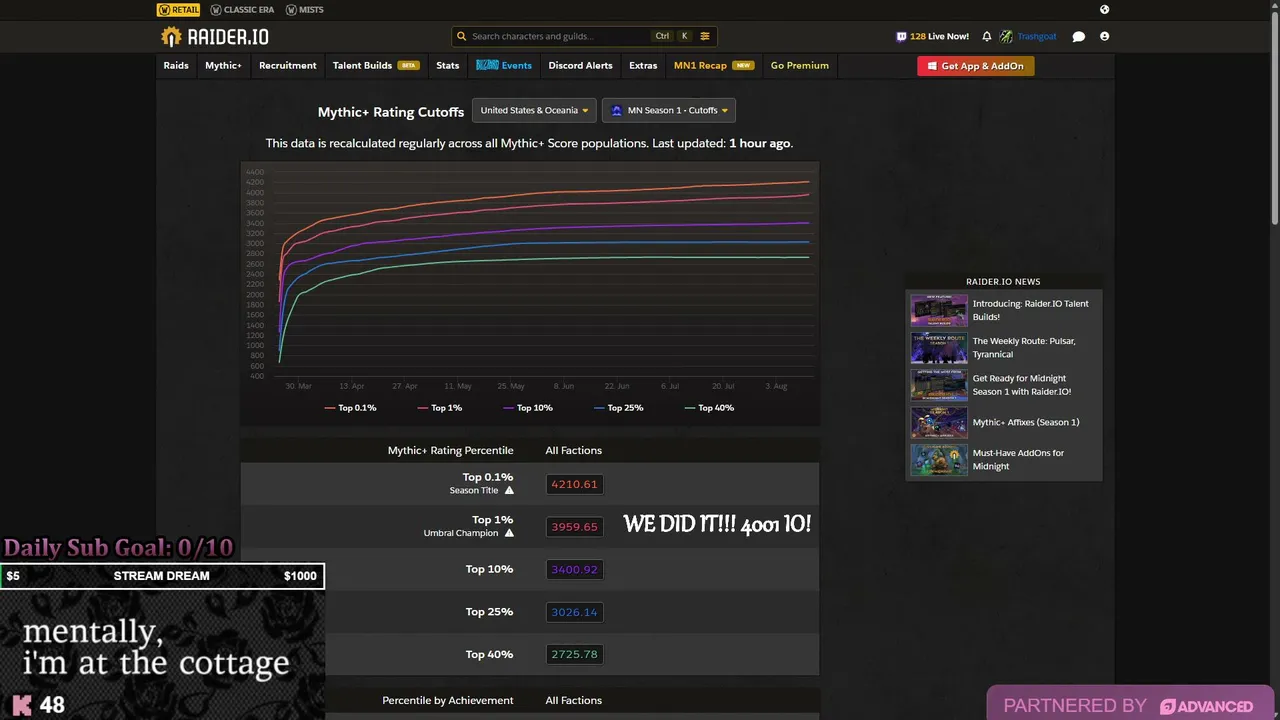1280x720 pixels.
Task: Expand the United States & Oceania region dropdown
Action: tap(534, 110)
